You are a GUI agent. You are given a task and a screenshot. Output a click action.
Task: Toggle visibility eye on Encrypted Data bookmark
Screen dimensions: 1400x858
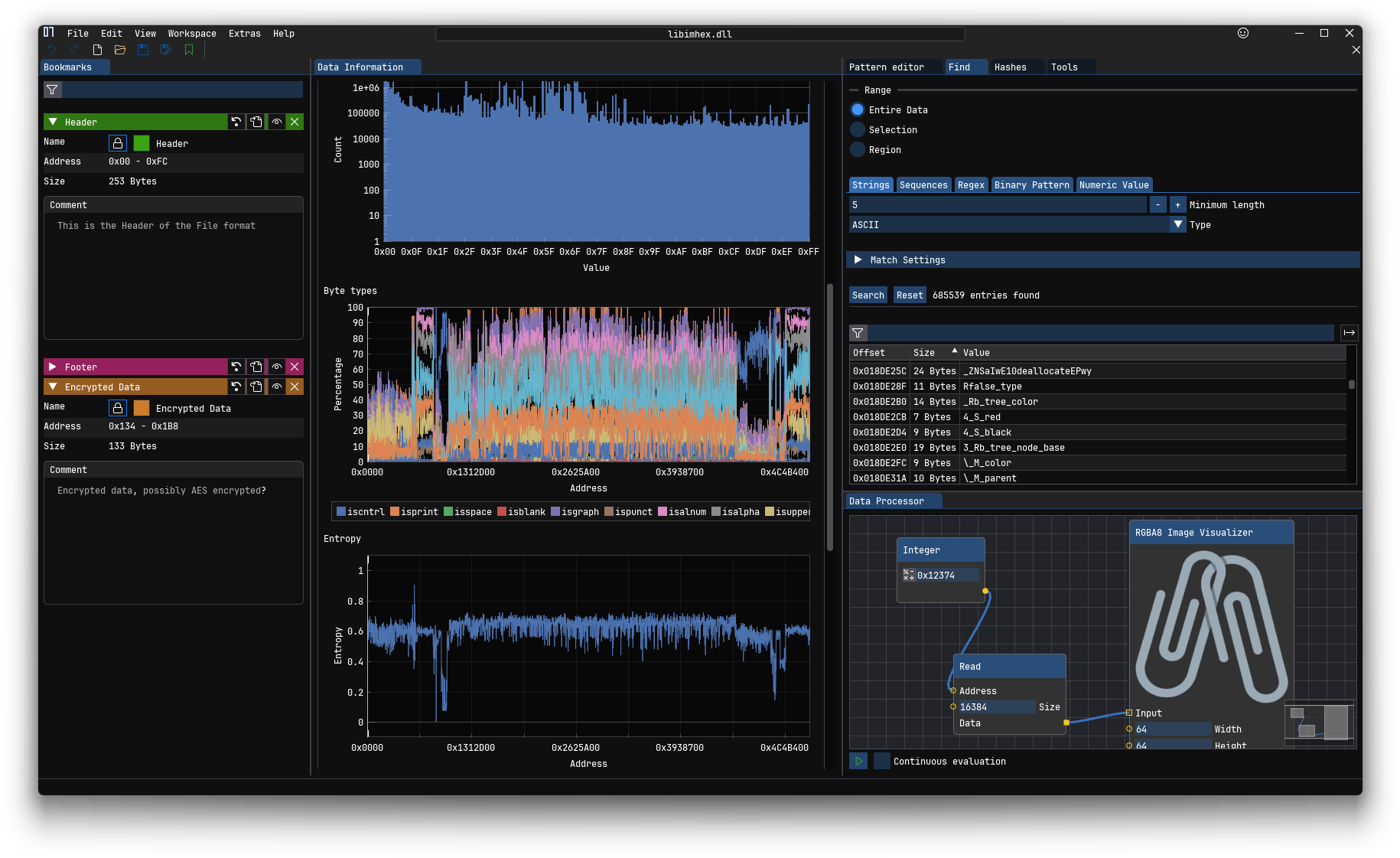[x=276, y=387]
